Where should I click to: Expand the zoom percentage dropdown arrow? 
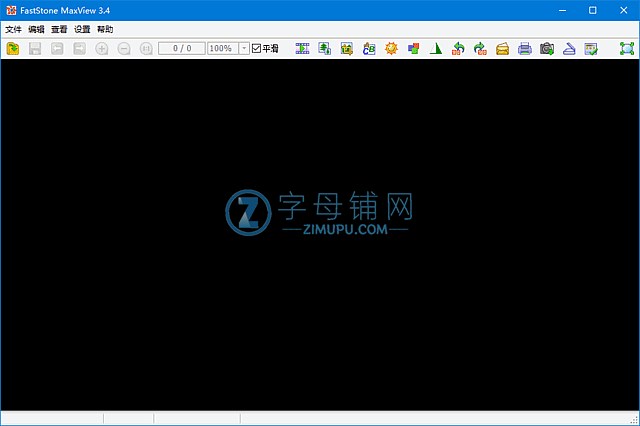point(244,48)
